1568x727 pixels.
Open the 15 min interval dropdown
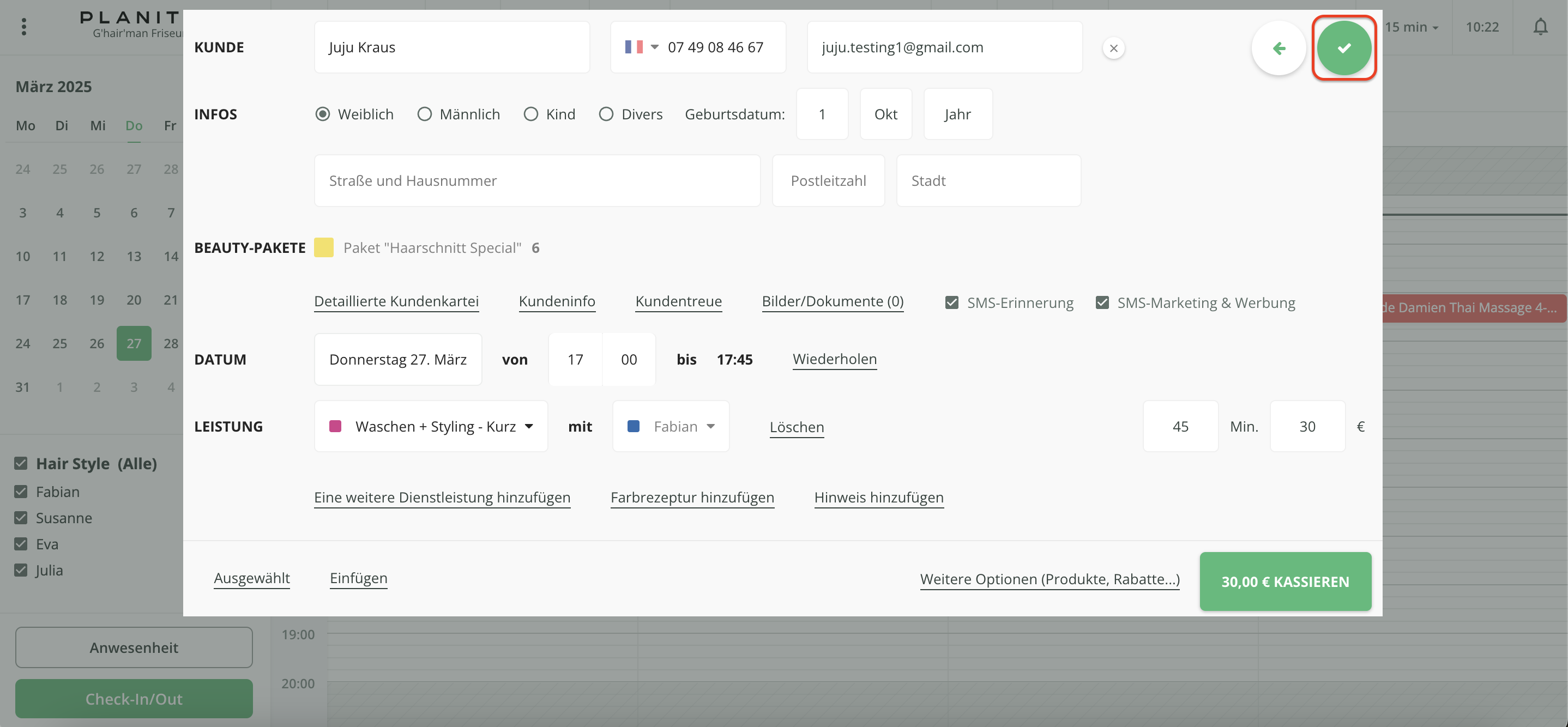[x=1411, y=27]
